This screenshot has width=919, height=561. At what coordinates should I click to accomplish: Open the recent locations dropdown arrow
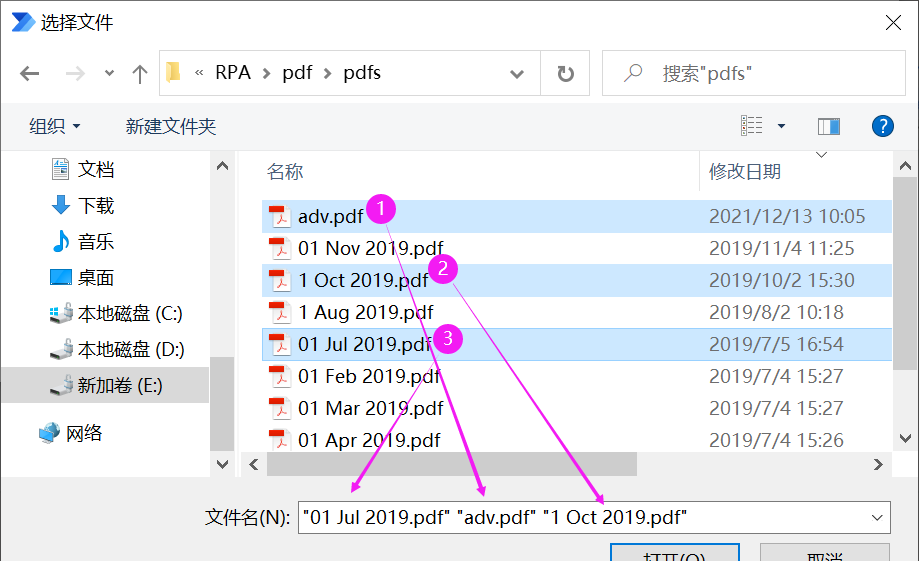[x=109, y=74]
